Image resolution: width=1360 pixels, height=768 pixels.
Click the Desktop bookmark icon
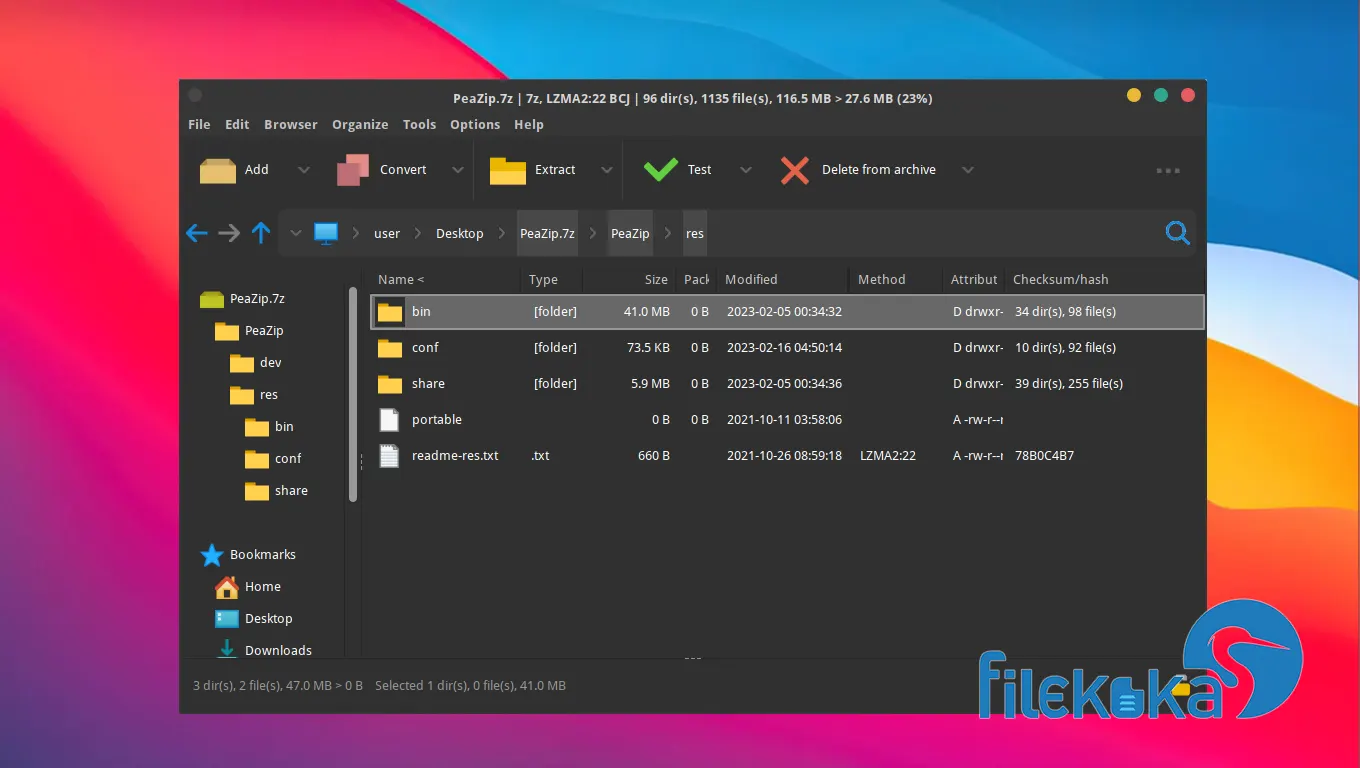[227, 619]
